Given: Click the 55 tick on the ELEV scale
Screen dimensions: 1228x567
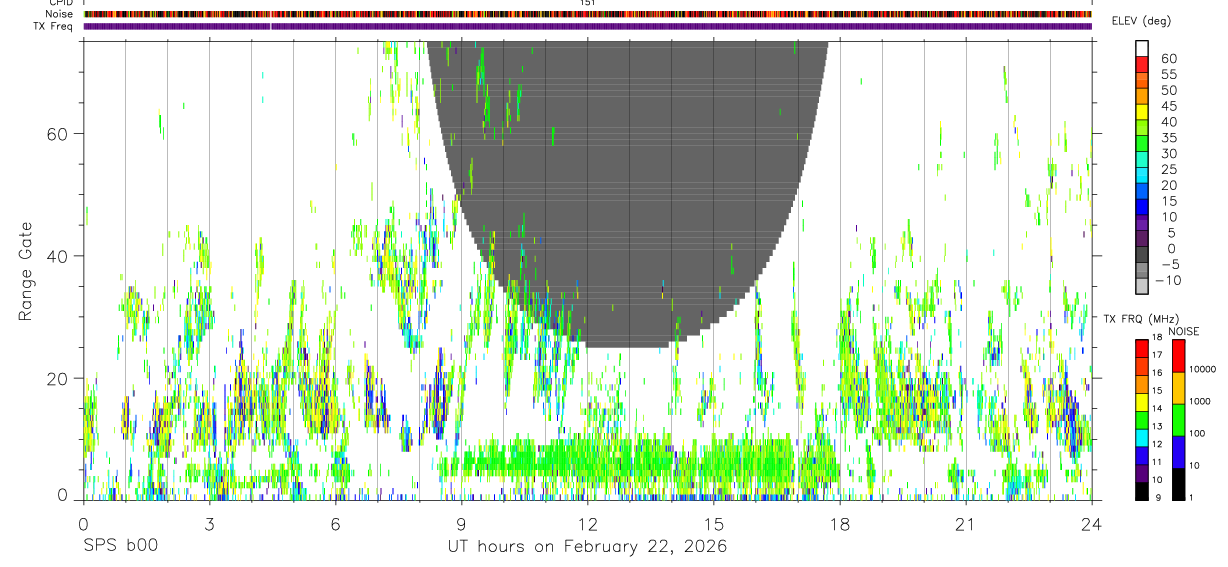Looking at the screenshot, I should tap(1169, 74).
